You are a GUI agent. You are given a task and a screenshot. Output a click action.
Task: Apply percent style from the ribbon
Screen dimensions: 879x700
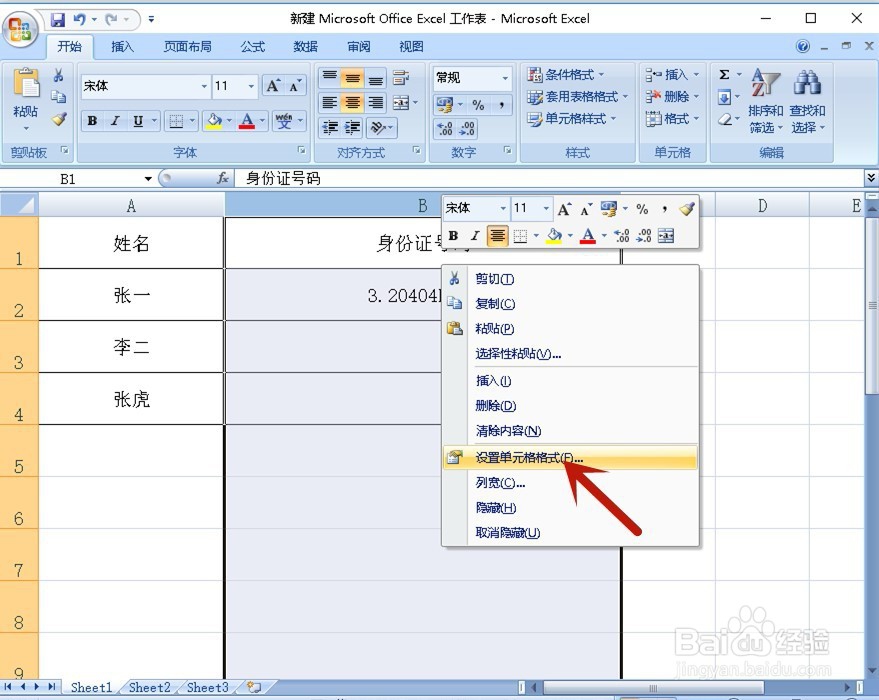[x=478, y=105]
